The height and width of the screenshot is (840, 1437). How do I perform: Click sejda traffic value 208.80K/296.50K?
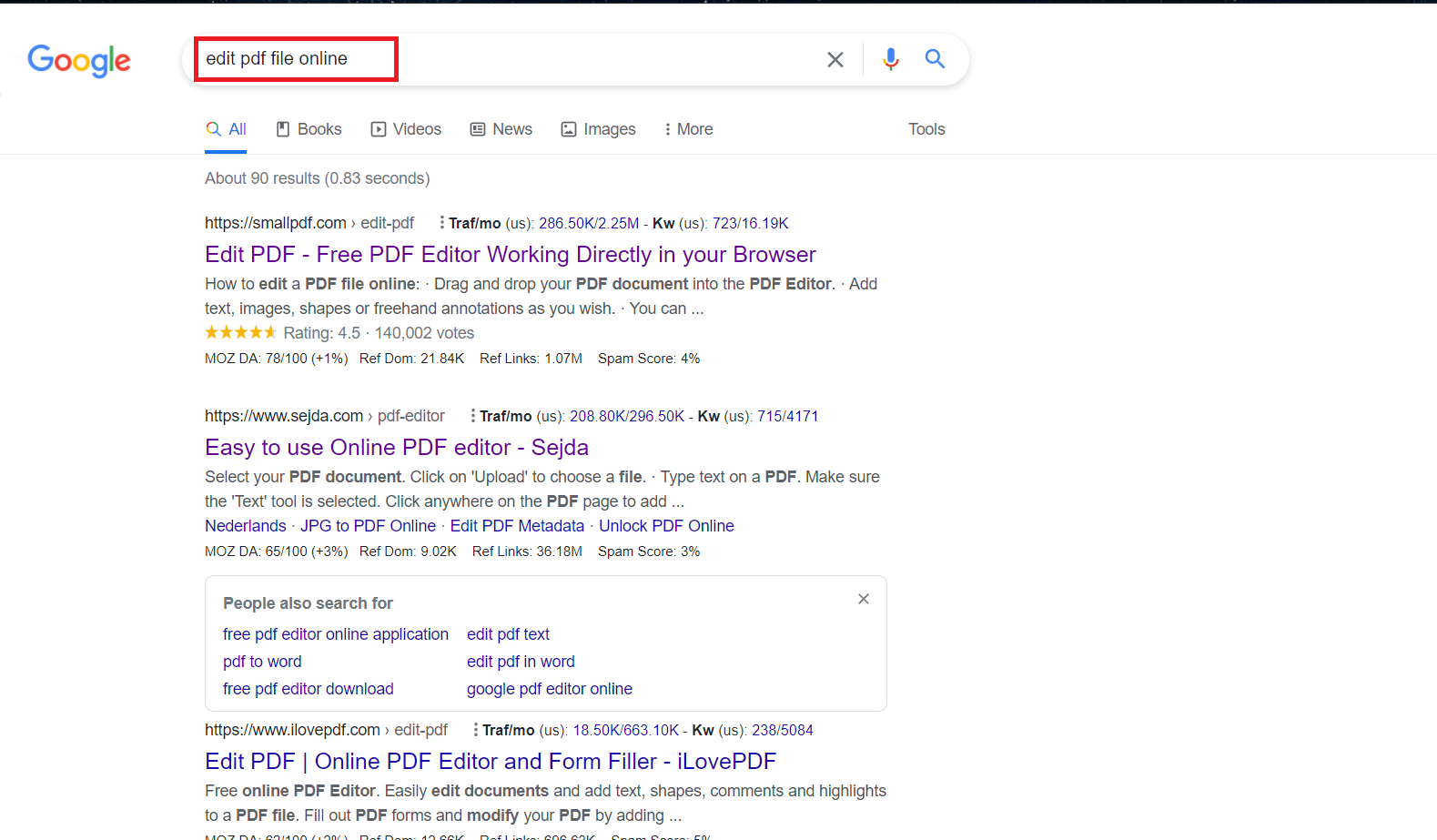pos(627,416)
